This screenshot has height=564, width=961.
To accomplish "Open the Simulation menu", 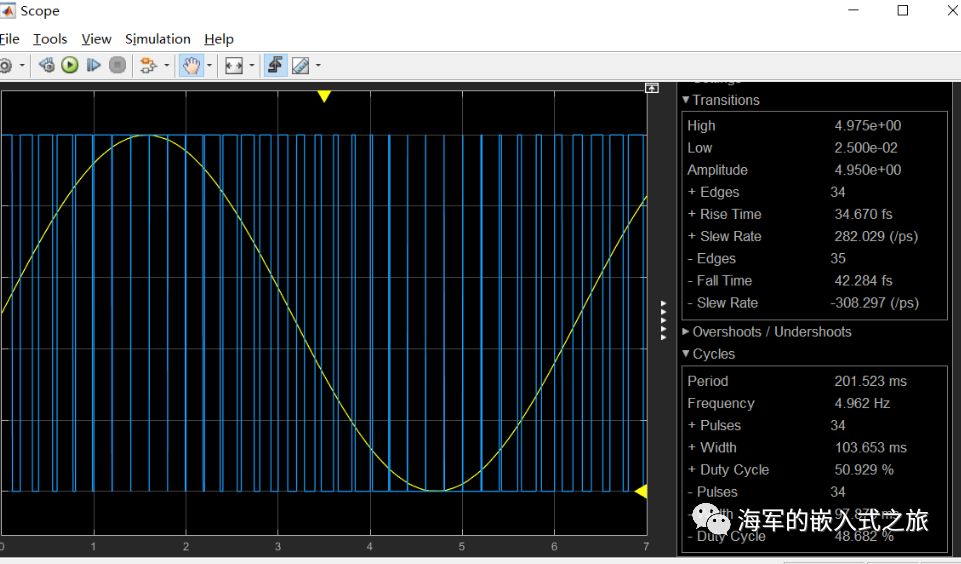I will point(157,39).
